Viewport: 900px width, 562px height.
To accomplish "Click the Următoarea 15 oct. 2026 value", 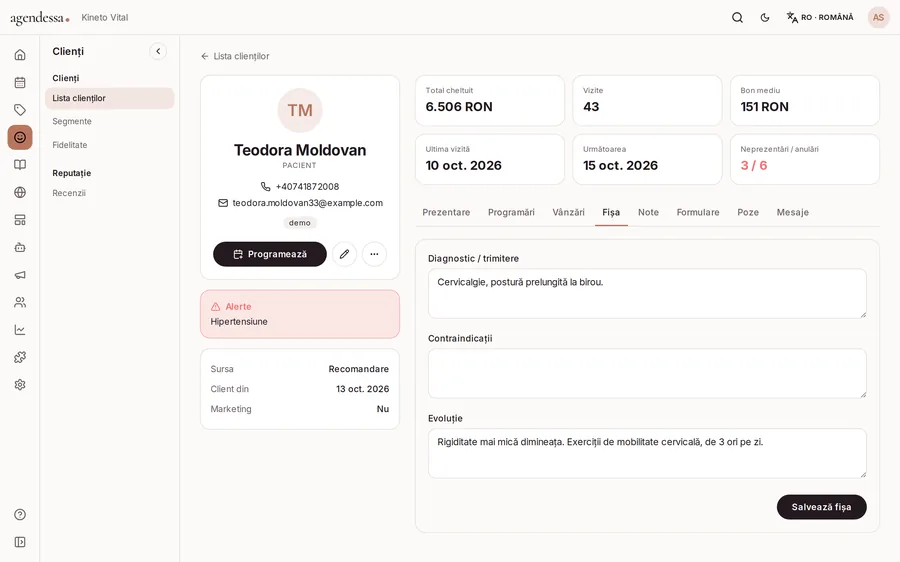I will pyautogui.click(x=620, y=165).
